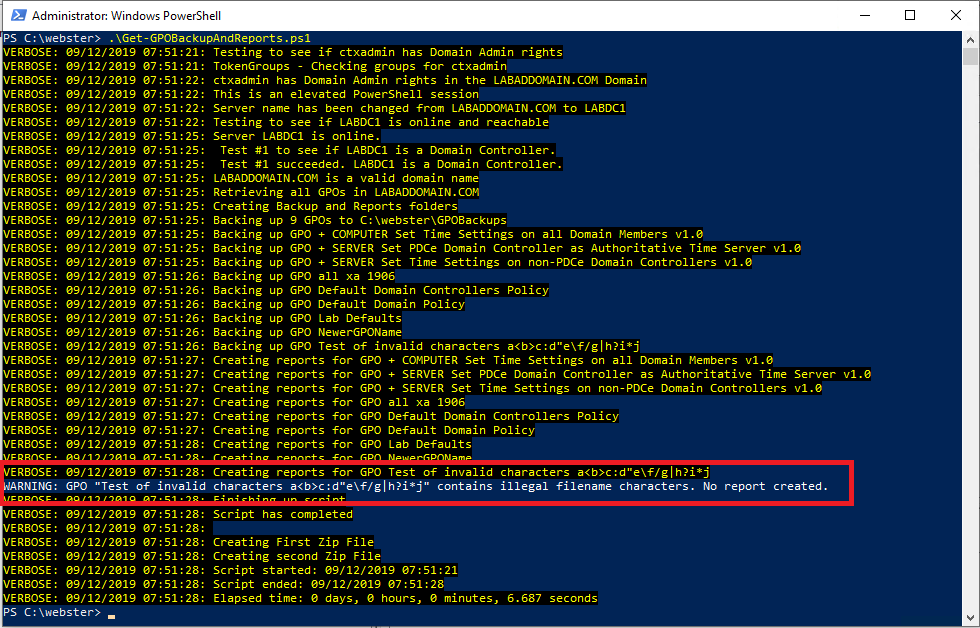Minimize the PowerShell window

863,16
